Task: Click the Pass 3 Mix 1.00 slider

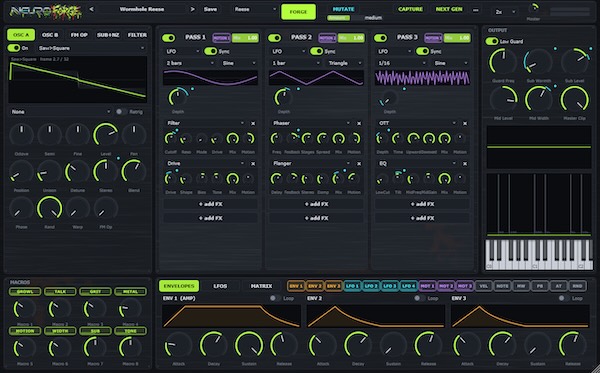Action: pos(457,37)
